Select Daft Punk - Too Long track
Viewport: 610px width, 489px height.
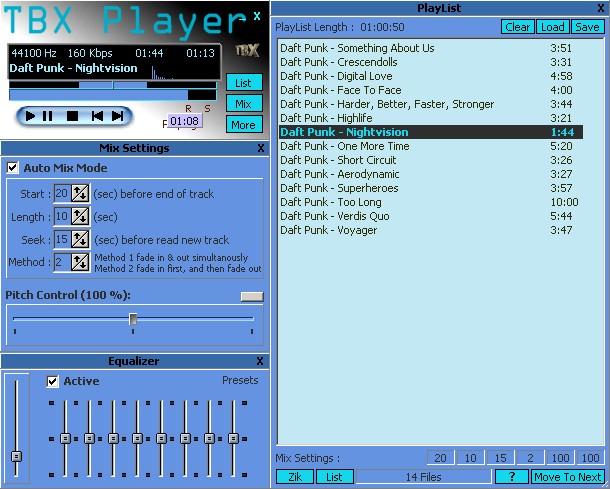coord(431,202)
